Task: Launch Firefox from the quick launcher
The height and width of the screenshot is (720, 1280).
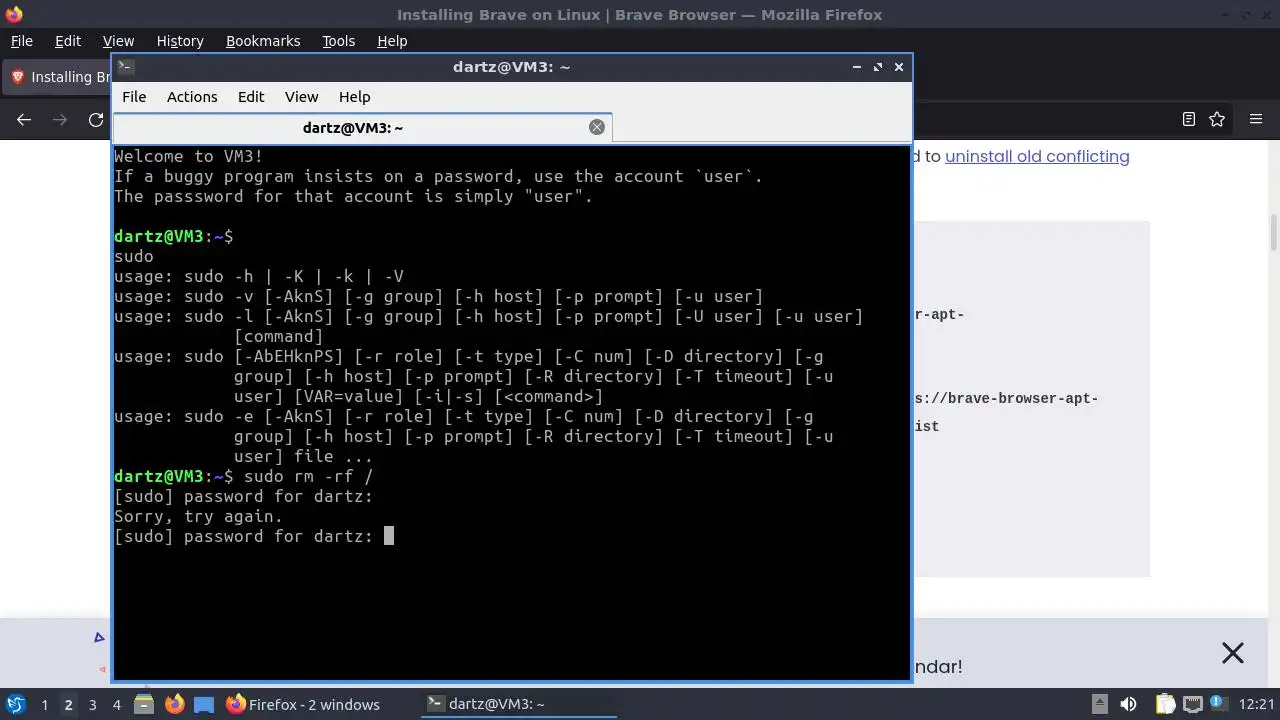Action: click(x=175, y=704)
